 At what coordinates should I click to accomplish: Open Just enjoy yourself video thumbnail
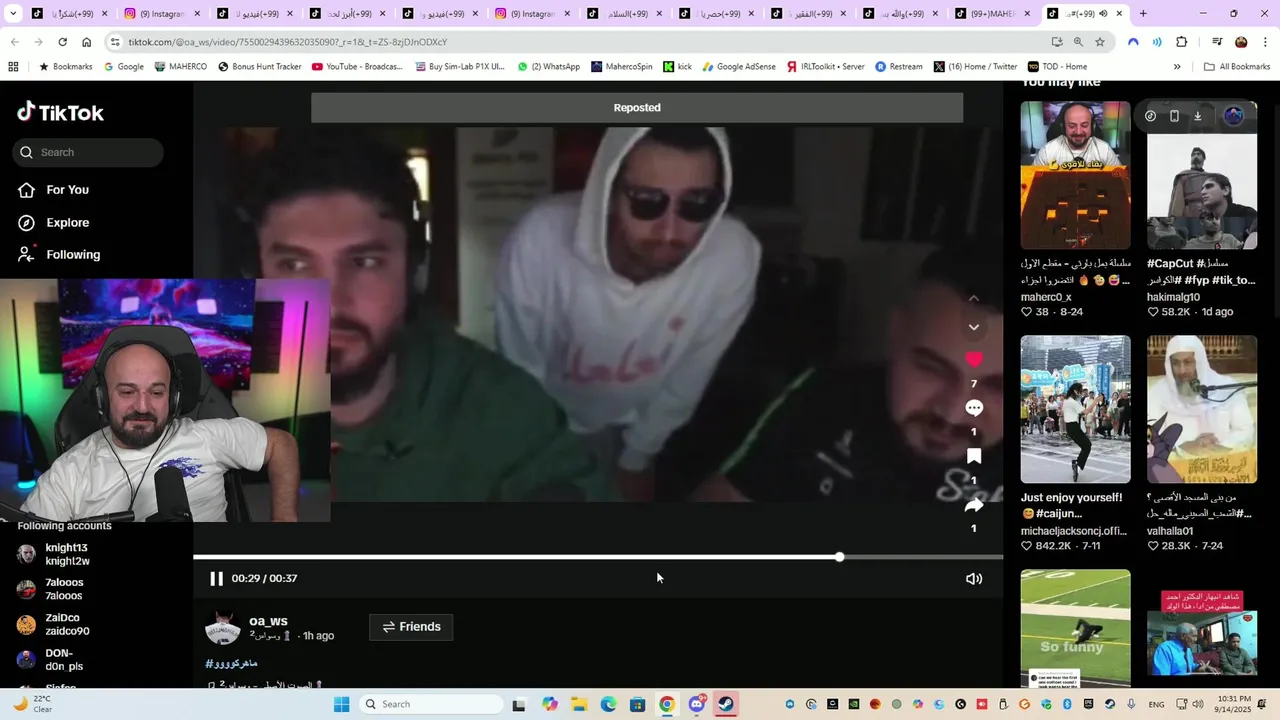click(1075, 409)
